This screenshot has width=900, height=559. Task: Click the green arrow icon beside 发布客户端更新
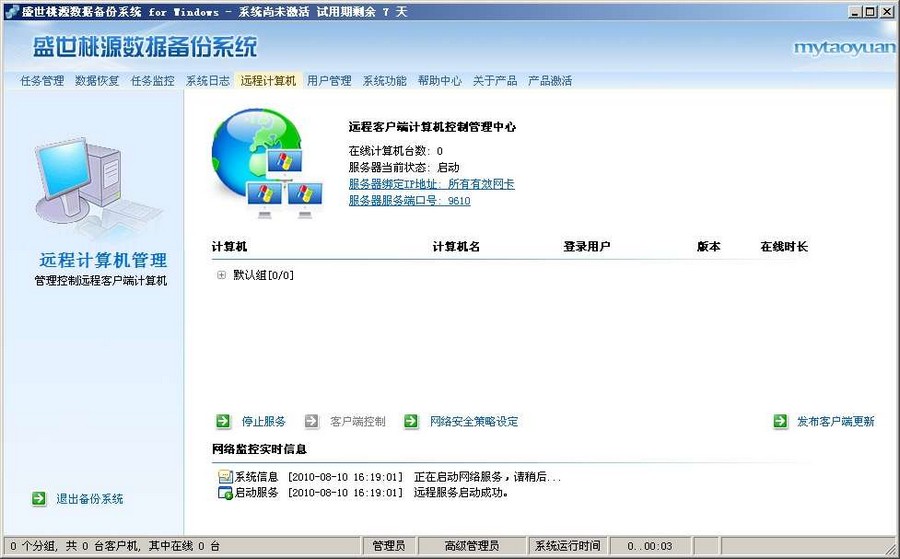coord(780,421)
